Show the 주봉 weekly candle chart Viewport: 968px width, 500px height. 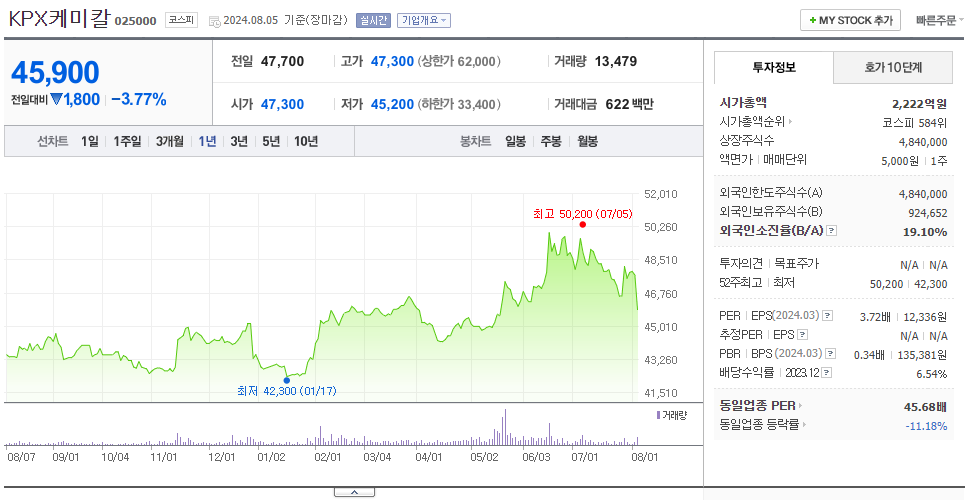(x=551, y=141)
